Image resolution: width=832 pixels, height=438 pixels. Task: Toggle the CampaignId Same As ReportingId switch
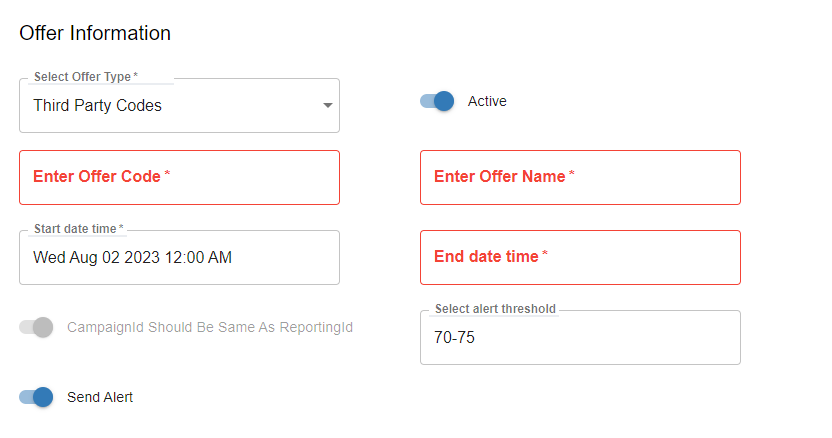pyautogui.click(x=36, y=327)
